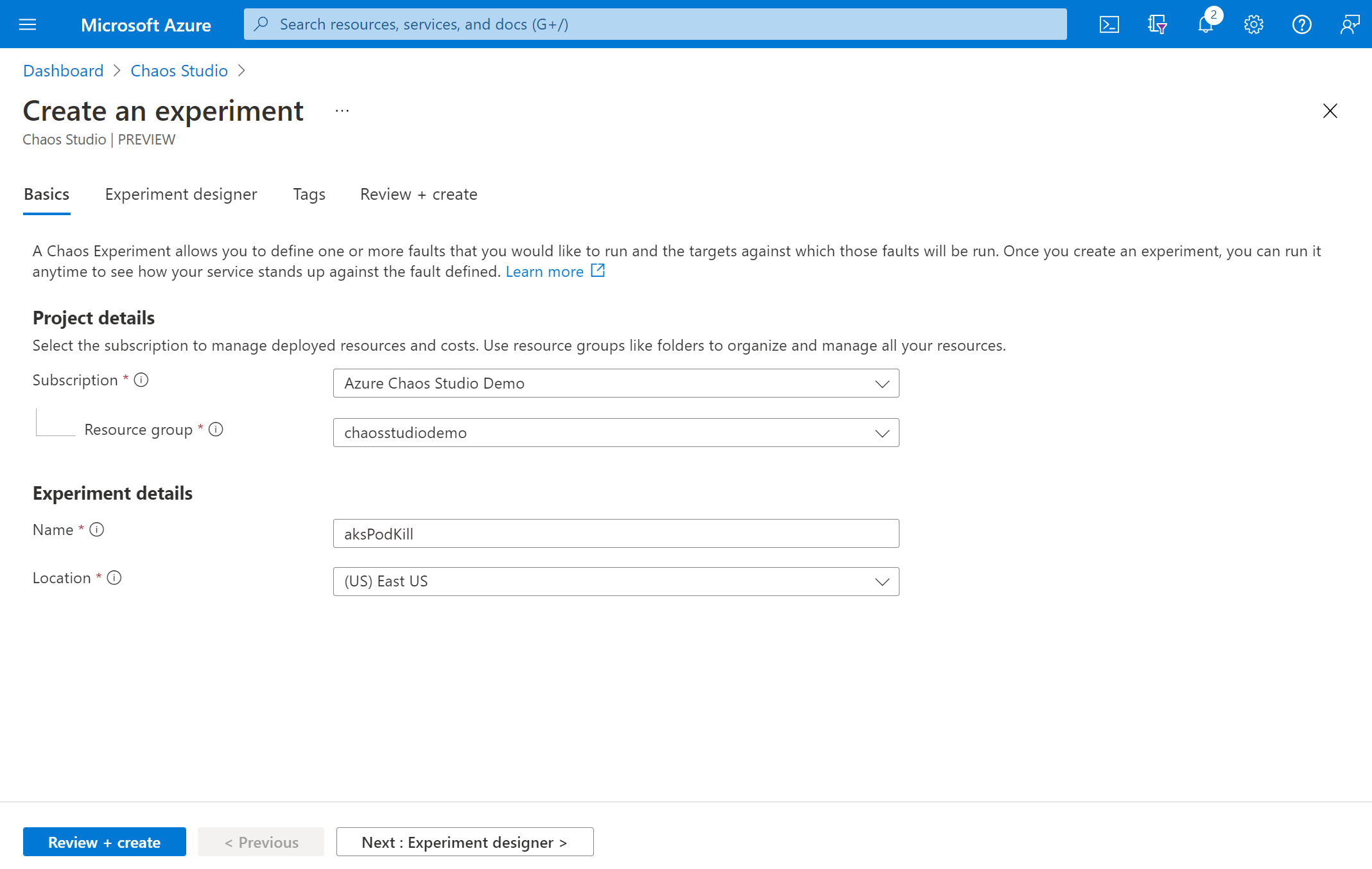This screenshot has width=1372, height=869.
Task: Click the portal menu hamburger icon
Action: 28,24
